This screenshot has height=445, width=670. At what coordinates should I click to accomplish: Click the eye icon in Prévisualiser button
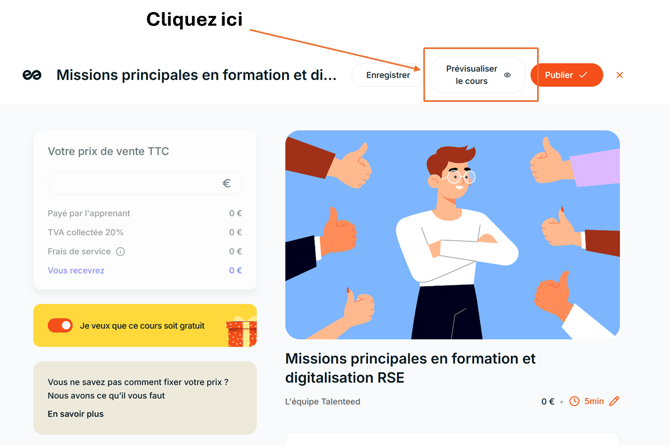click(x=507, y=75)
